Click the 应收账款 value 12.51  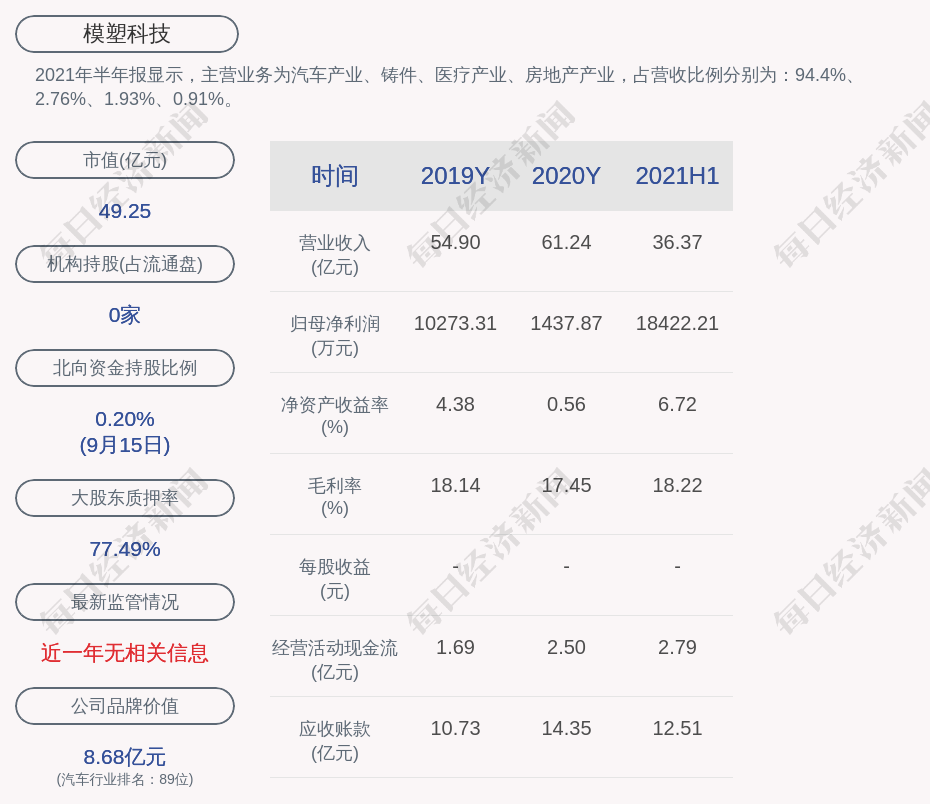tap(677, 728)
